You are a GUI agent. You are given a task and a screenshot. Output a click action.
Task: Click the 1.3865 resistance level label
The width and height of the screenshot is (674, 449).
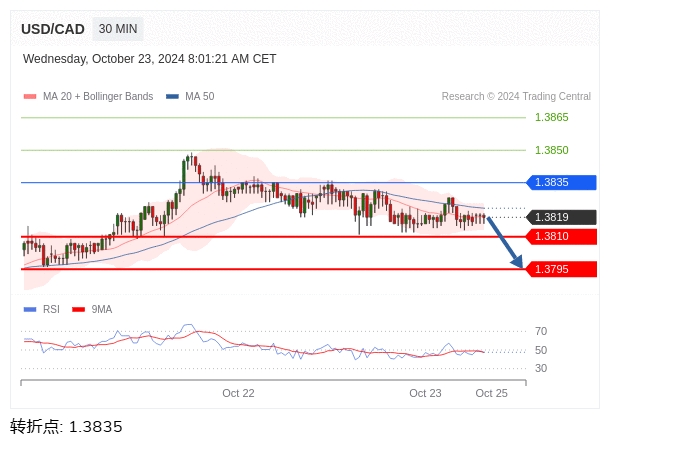pyautogui.click(x=551, y=117)
